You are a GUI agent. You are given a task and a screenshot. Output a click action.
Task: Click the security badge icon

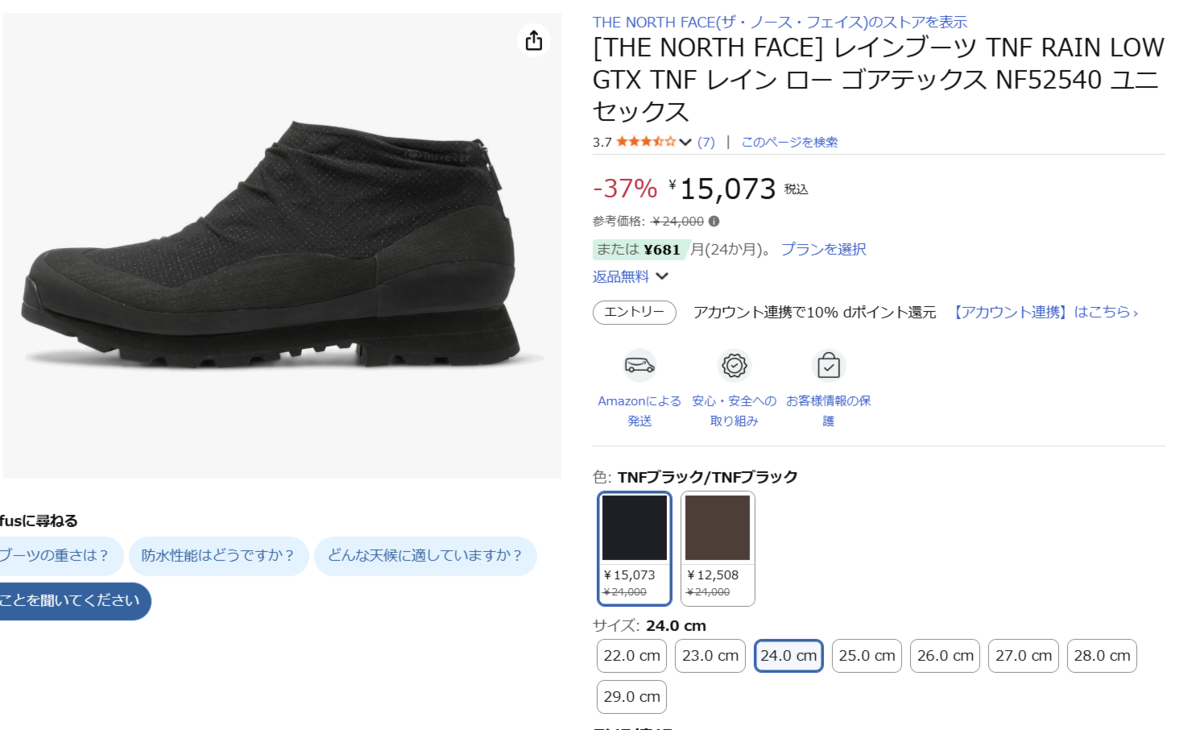(734, 366)
